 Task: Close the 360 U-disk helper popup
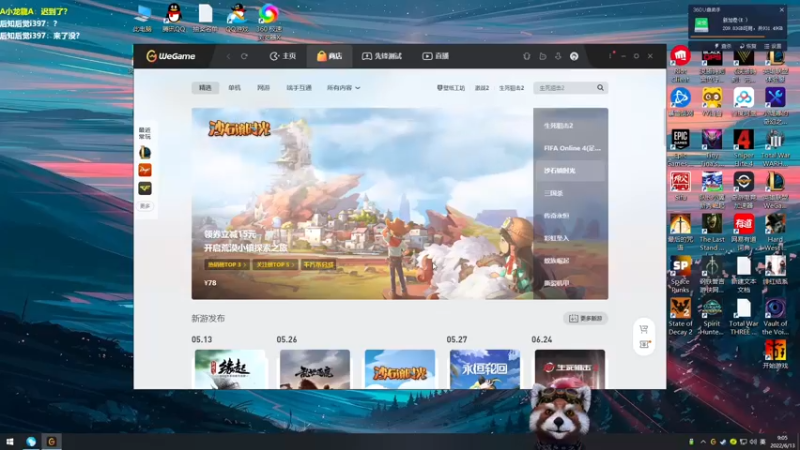pyautogui.click(x=782, y=10)
